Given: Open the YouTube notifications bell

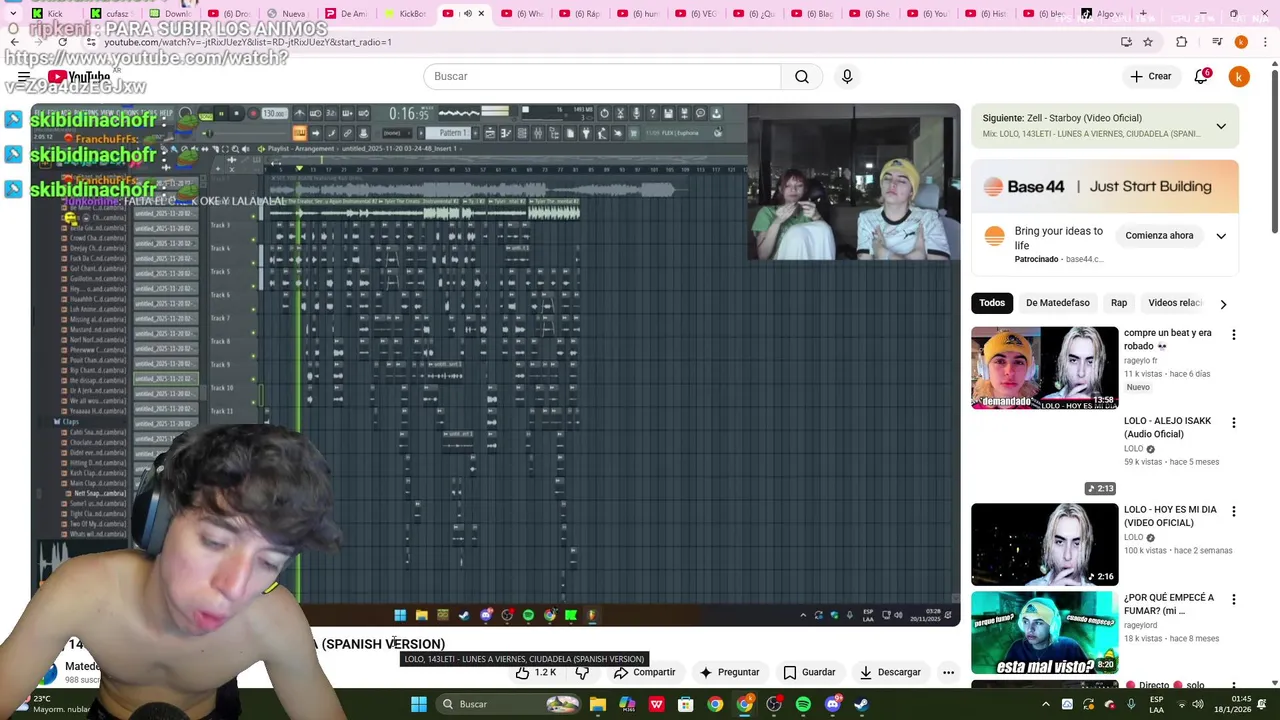Looking at the screenshot, I should 1201,76.
